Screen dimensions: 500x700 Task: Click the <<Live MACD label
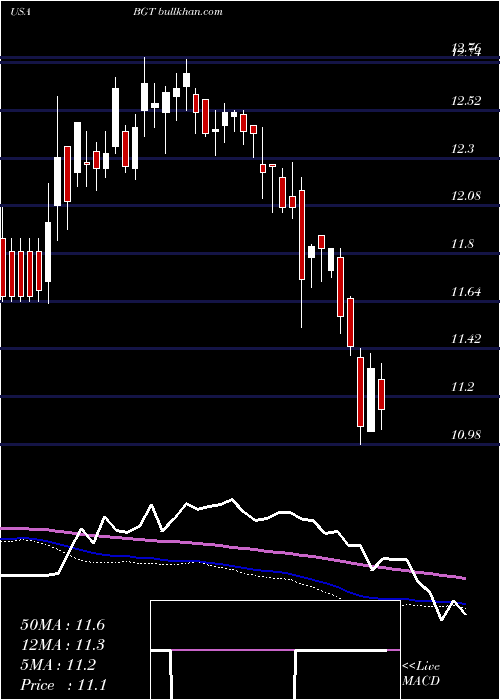[421, 674]
